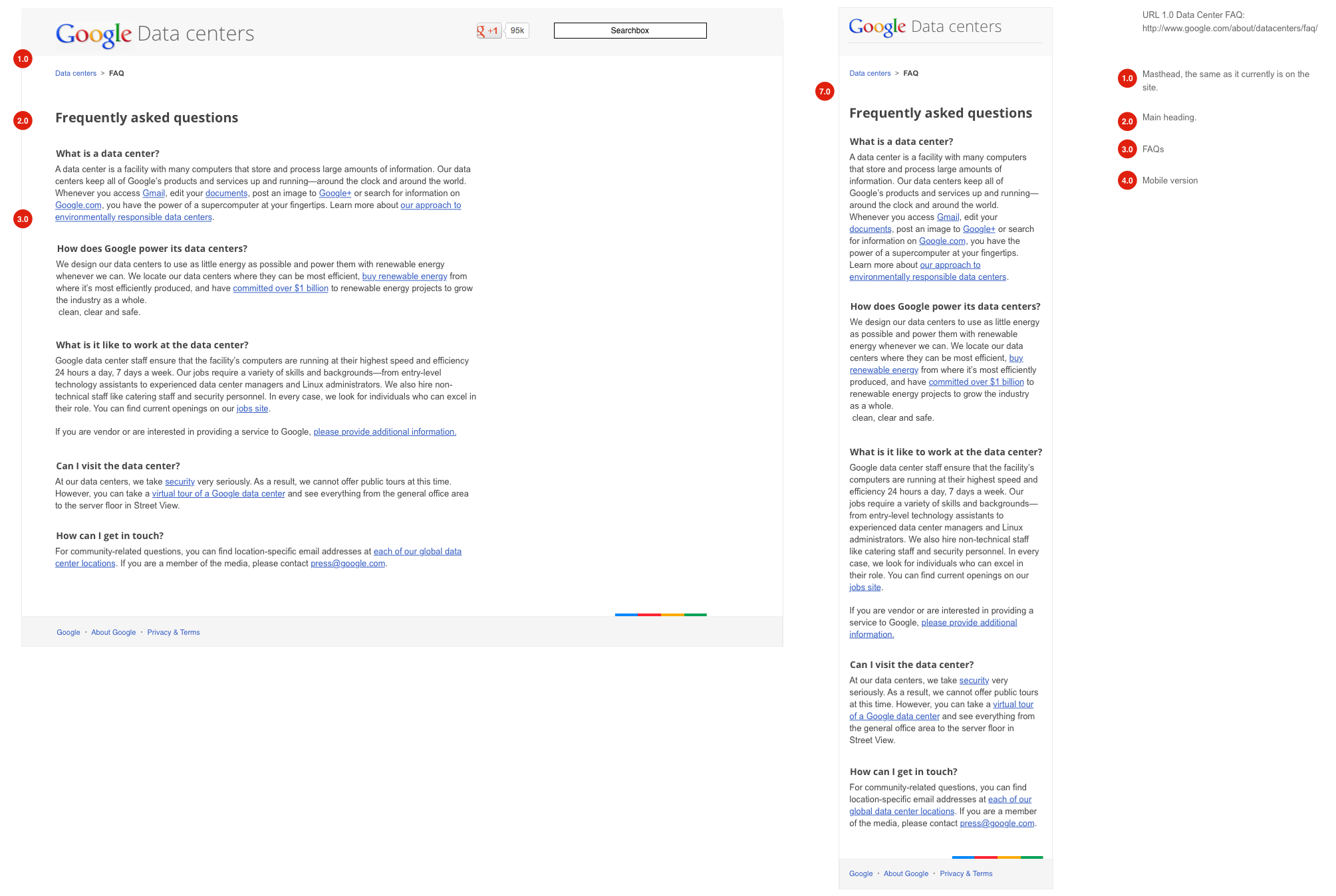Click annotation marker 4.0 Mobile version
The image size is (1336, 896).
1127,181
